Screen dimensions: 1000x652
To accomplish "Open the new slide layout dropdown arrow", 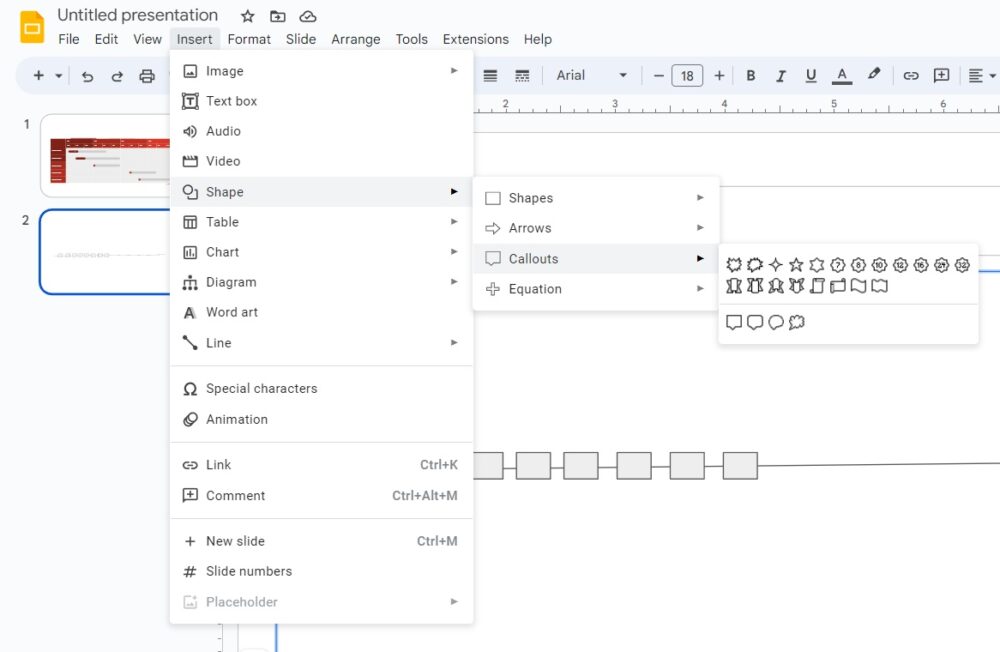I will [59, 76].
